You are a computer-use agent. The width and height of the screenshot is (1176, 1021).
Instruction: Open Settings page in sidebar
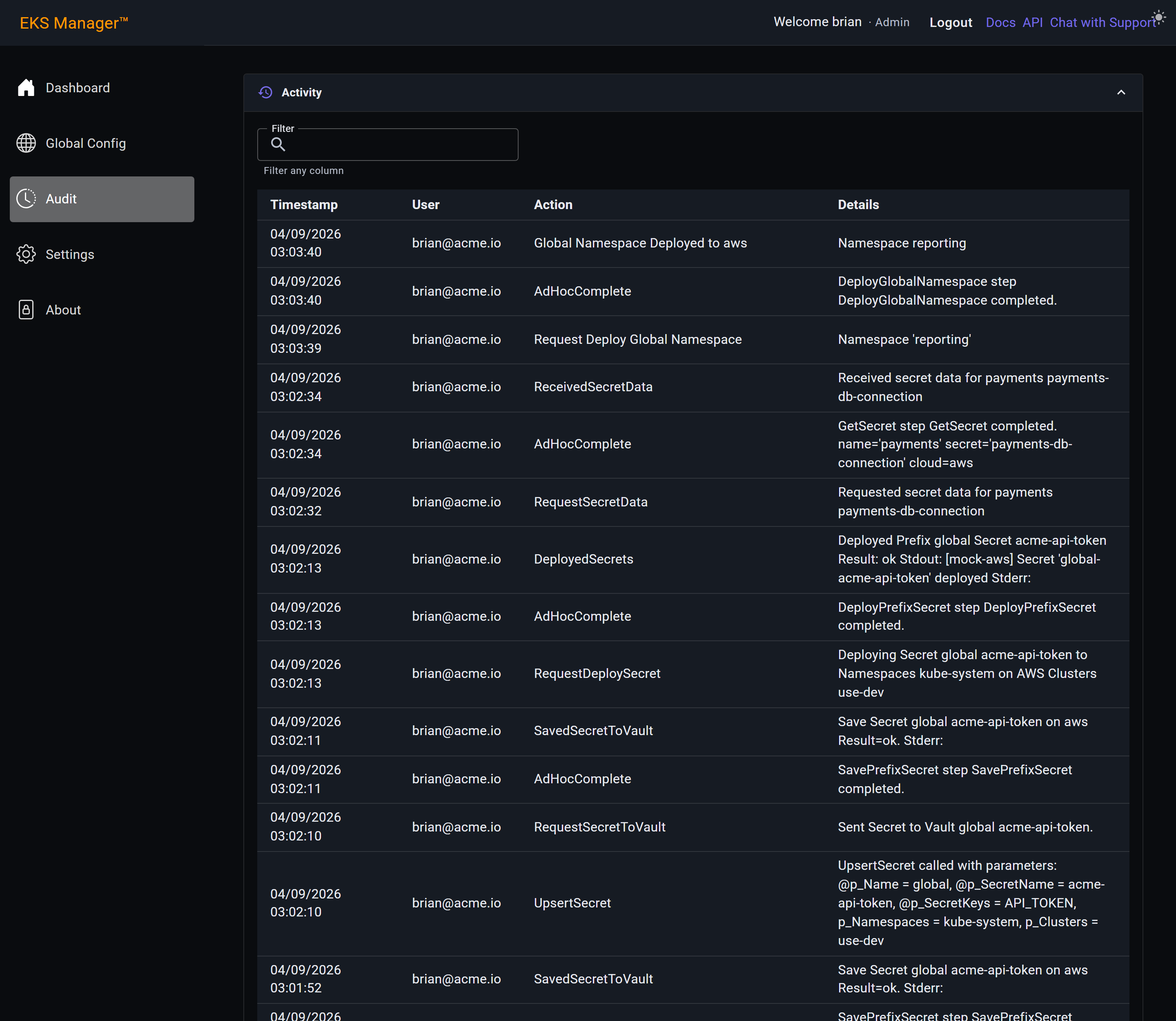pyautogui.click(x=102, y=254)
